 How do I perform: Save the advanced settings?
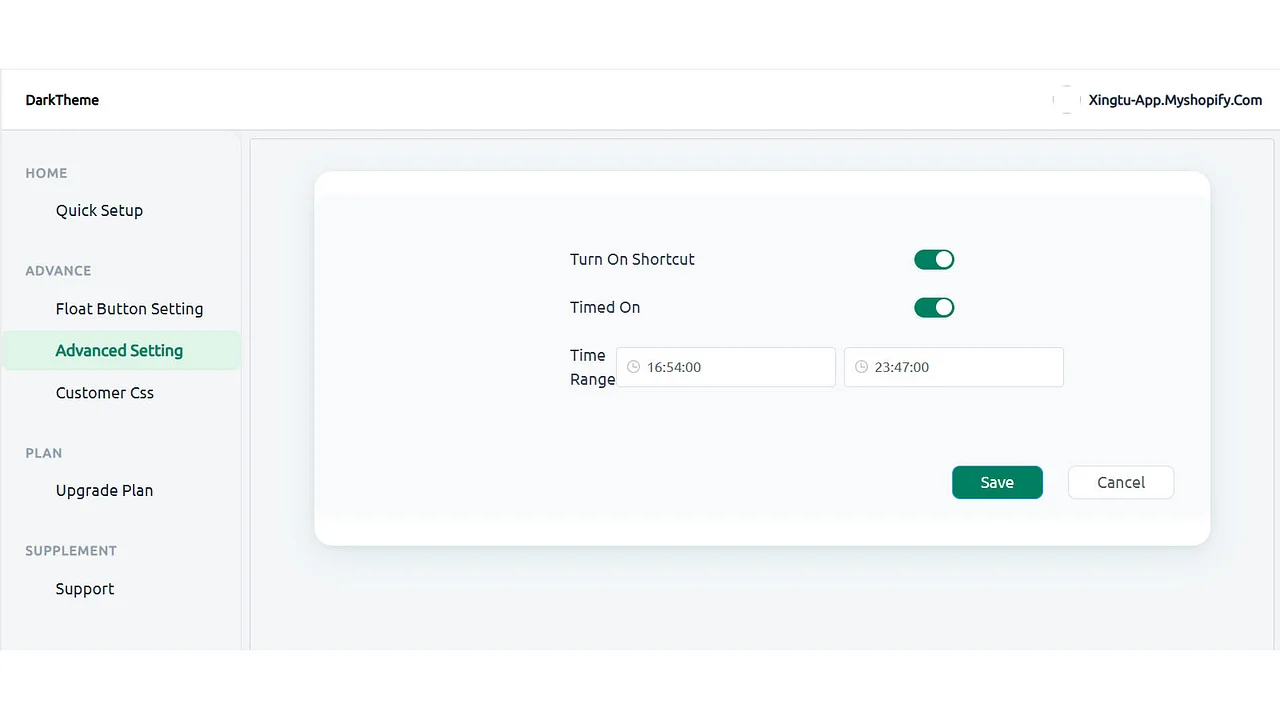click(997, 482)
